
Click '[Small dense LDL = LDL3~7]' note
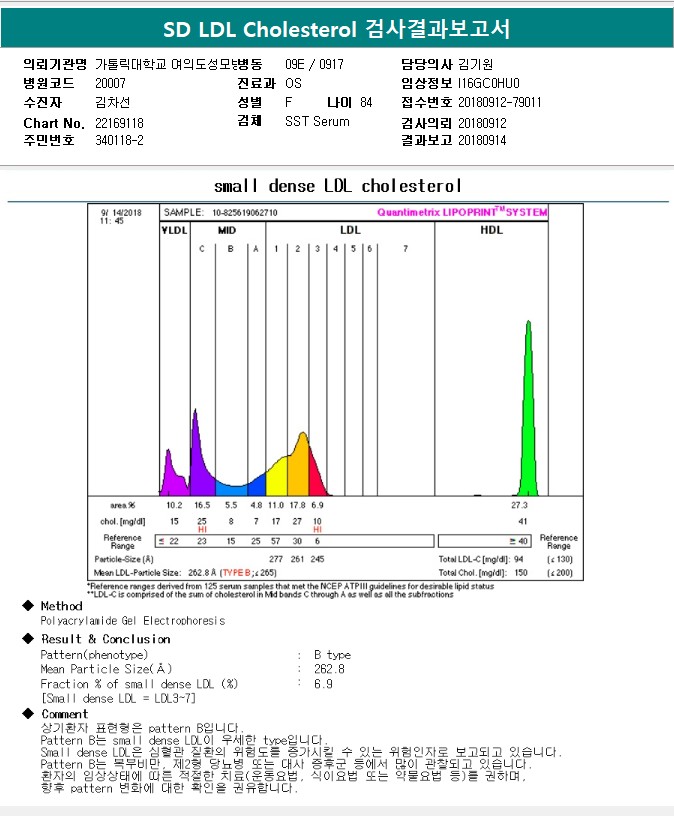click(118, 698)
